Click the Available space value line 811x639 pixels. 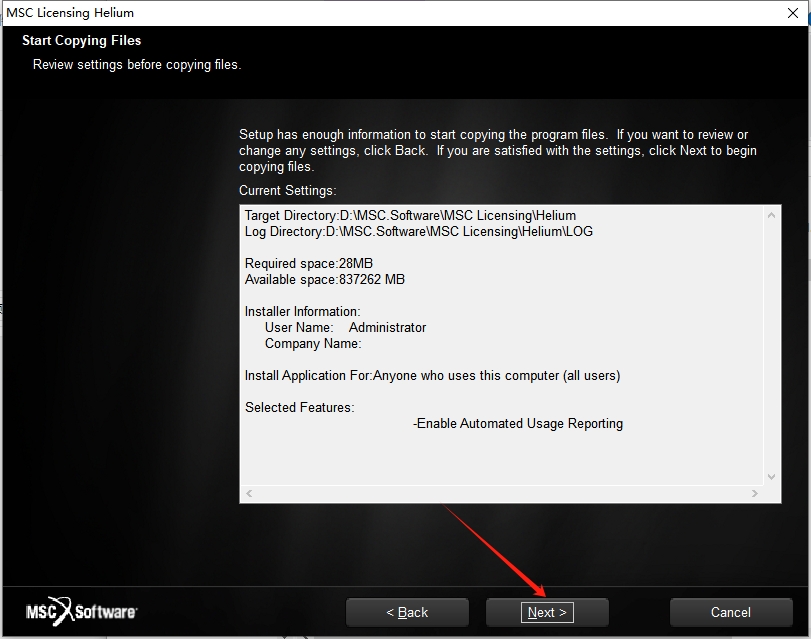[x=324, y=279]
